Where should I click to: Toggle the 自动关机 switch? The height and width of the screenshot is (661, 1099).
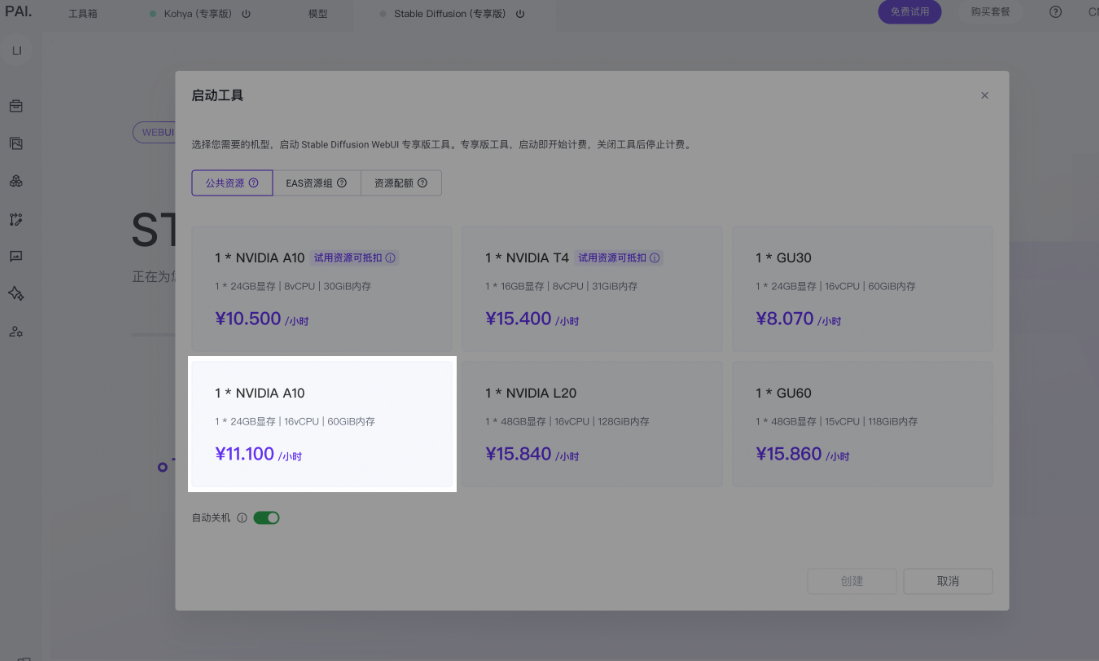(x=266, y=518)
